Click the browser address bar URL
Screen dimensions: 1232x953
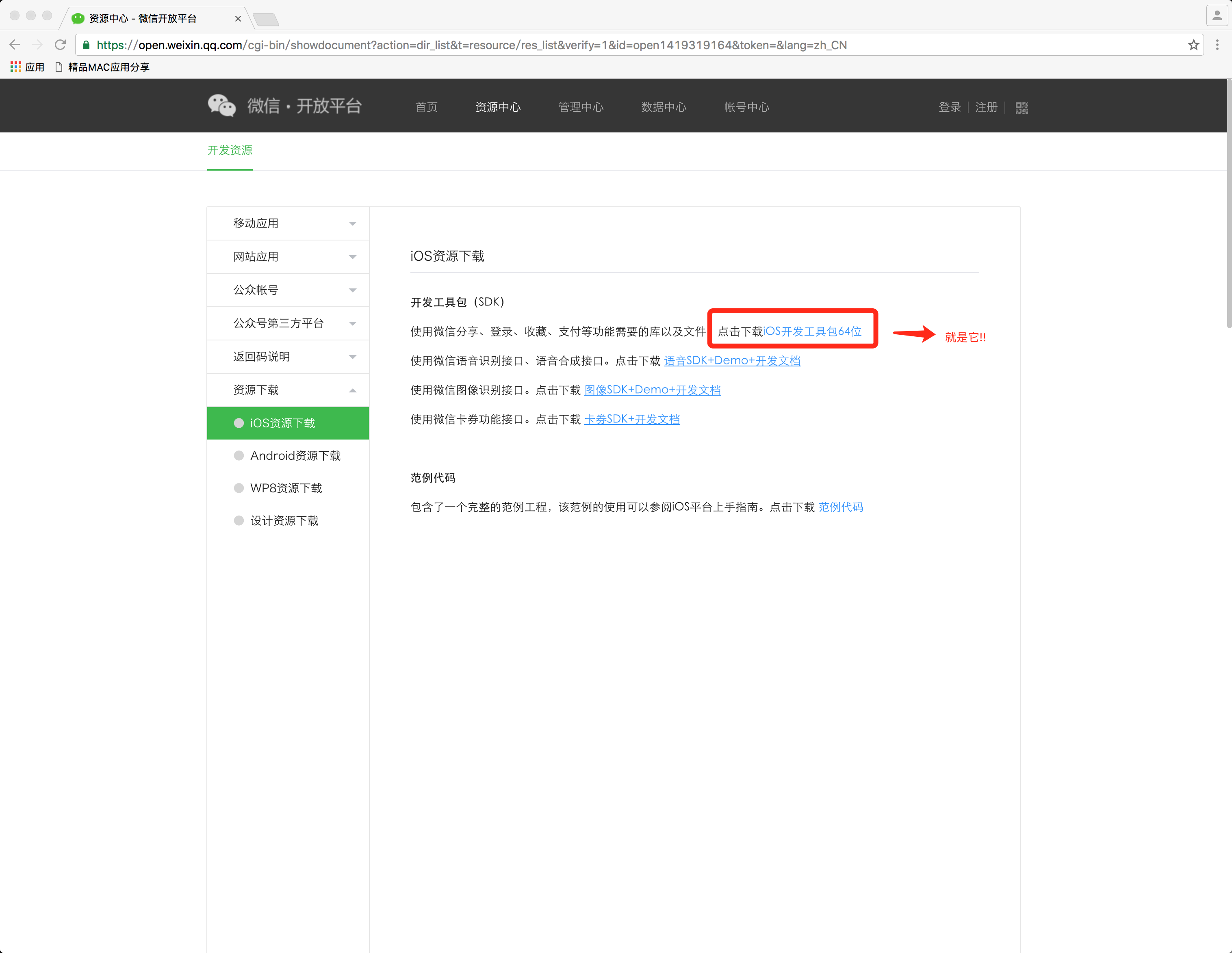click(x=471, y=45)
